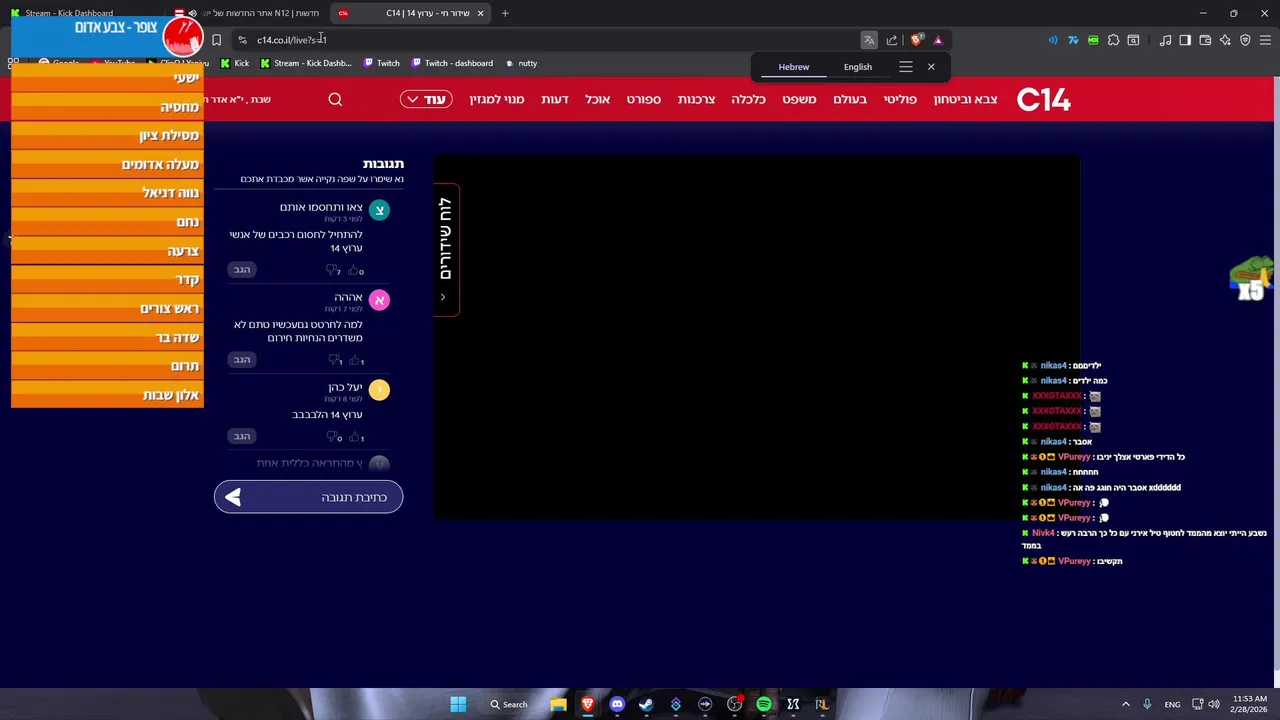Reply to the אההה comment

click(x=242, y=359)
